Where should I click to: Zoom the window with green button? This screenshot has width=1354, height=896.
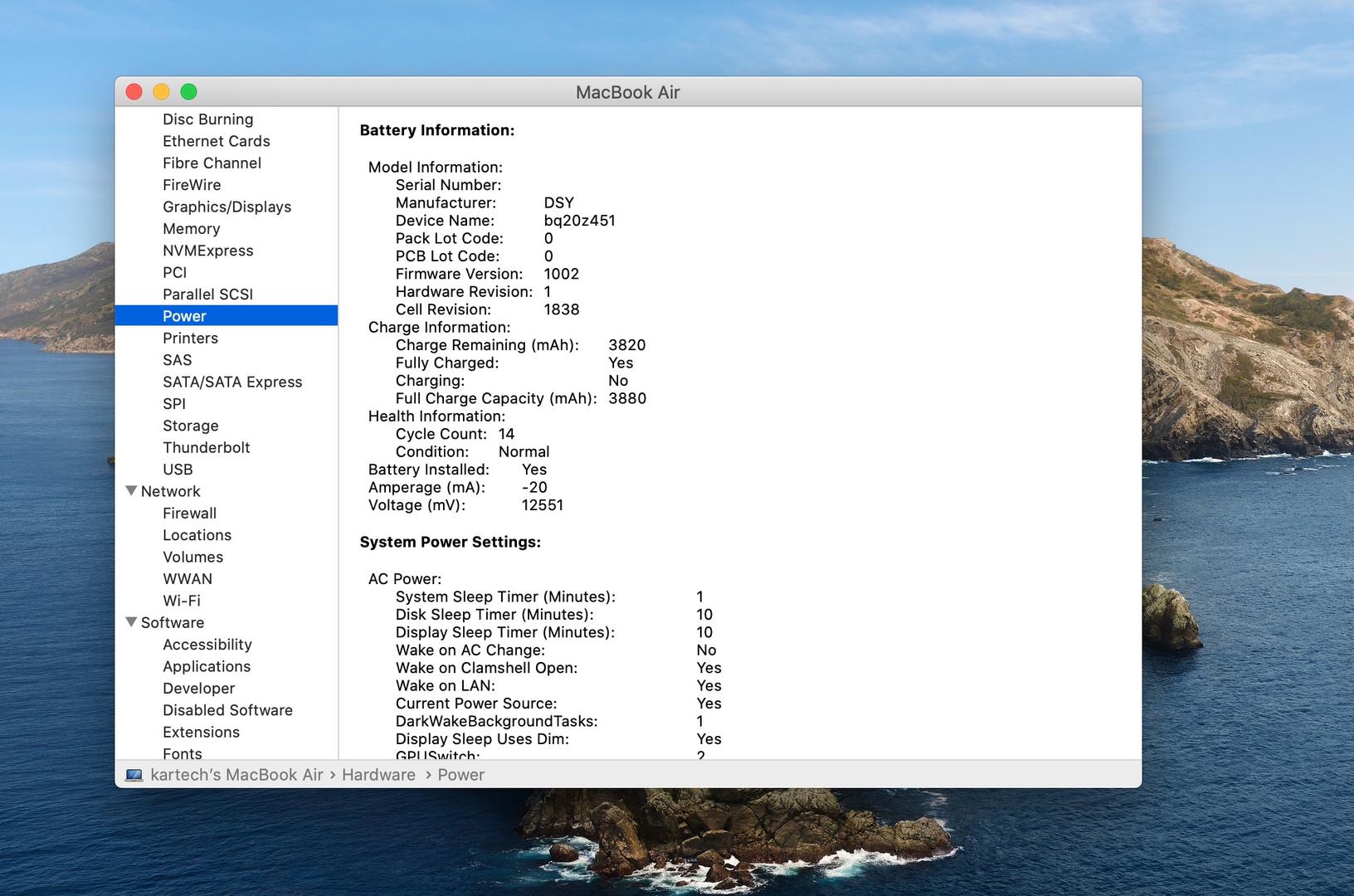188,92
